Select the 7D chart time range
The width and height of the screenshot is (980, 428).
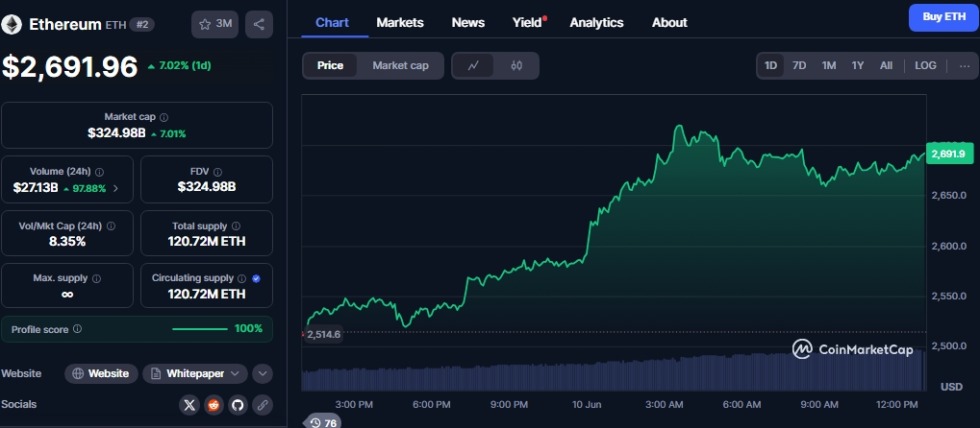[x=799, y=66]
